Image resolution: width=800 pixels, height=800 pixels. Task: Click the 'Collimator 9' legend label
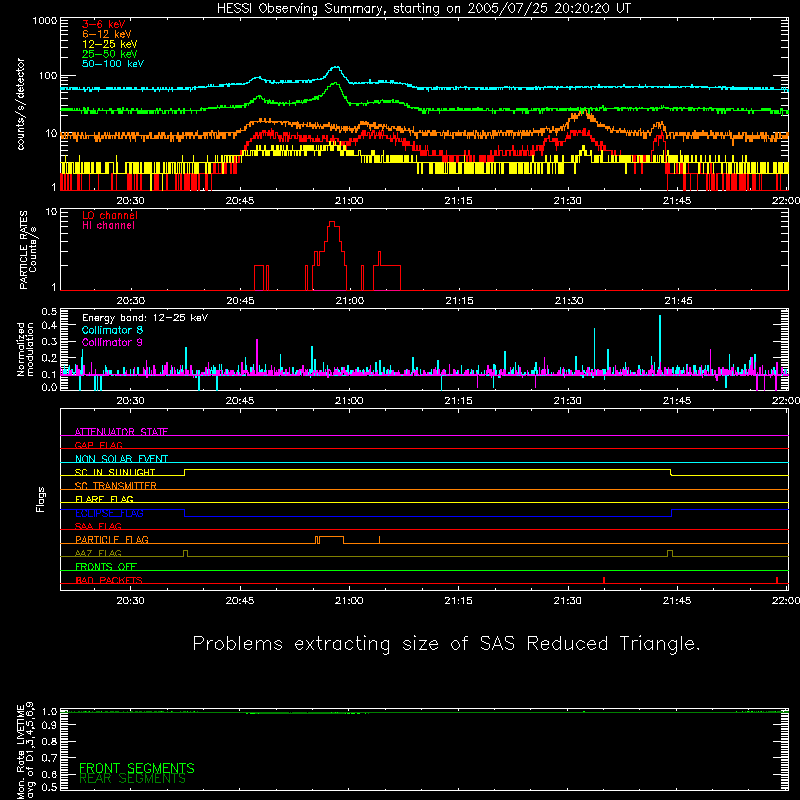(x=112, y=342)
